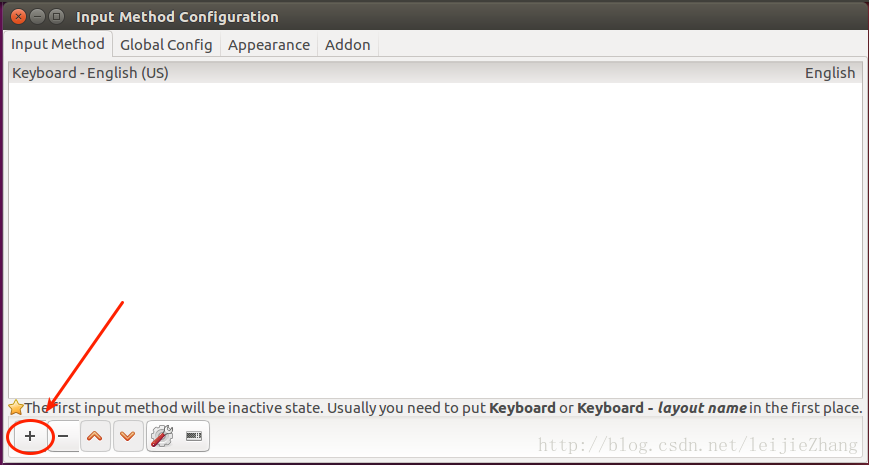Click empty area of input method list
Viewport: 869px width, 465px height.
click(434, 240)
